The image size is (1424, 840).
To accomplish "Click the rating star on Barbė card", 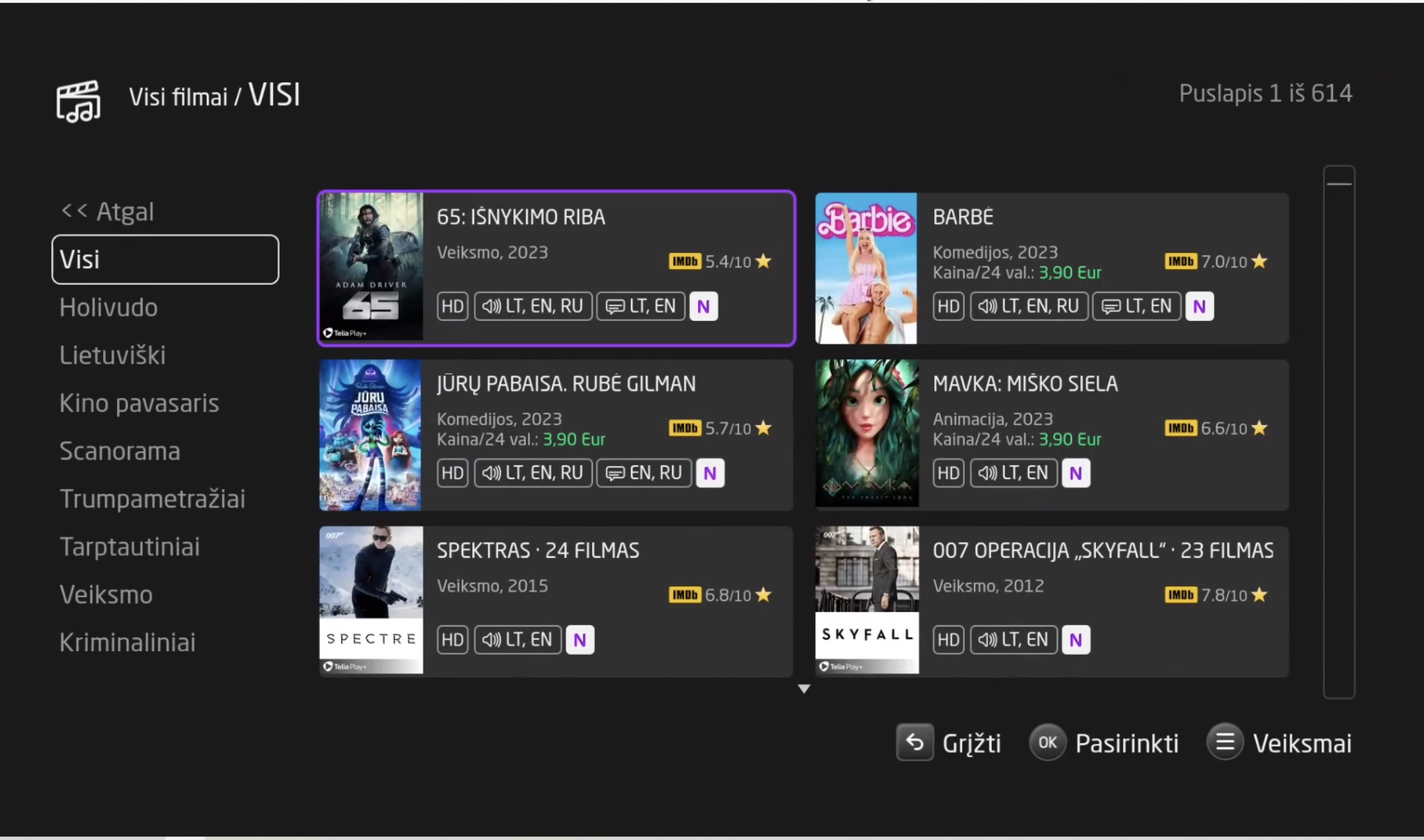I will click(1259, 261).
